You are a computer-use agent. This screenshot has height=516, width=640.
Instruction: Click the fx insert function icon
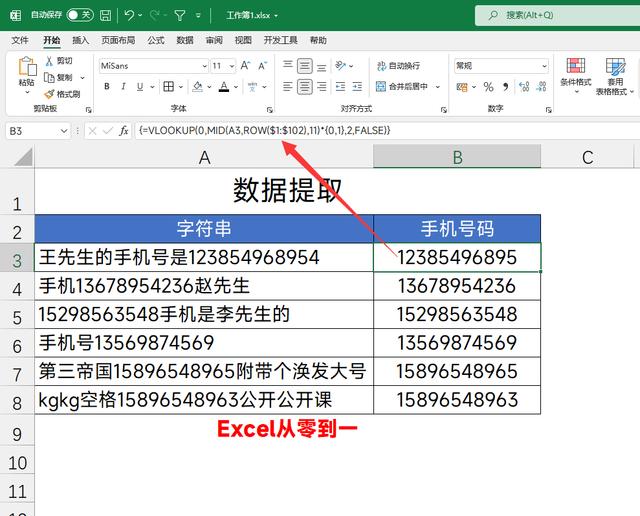click(124, 131)
